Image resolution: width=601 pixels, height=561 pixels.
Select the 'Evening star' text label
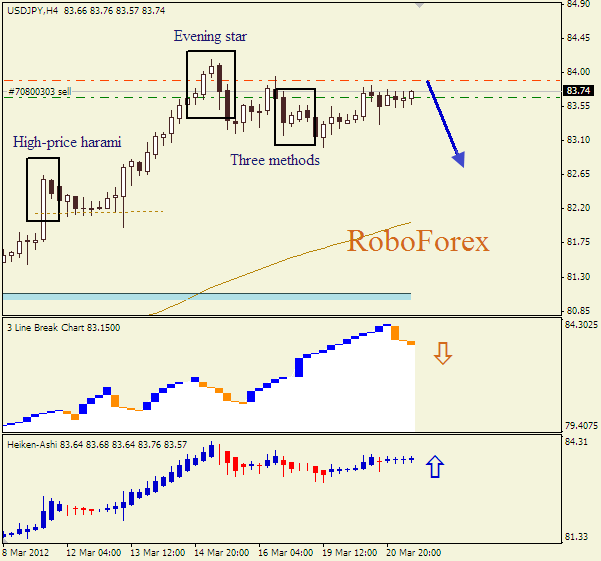[x=210, y=37]
